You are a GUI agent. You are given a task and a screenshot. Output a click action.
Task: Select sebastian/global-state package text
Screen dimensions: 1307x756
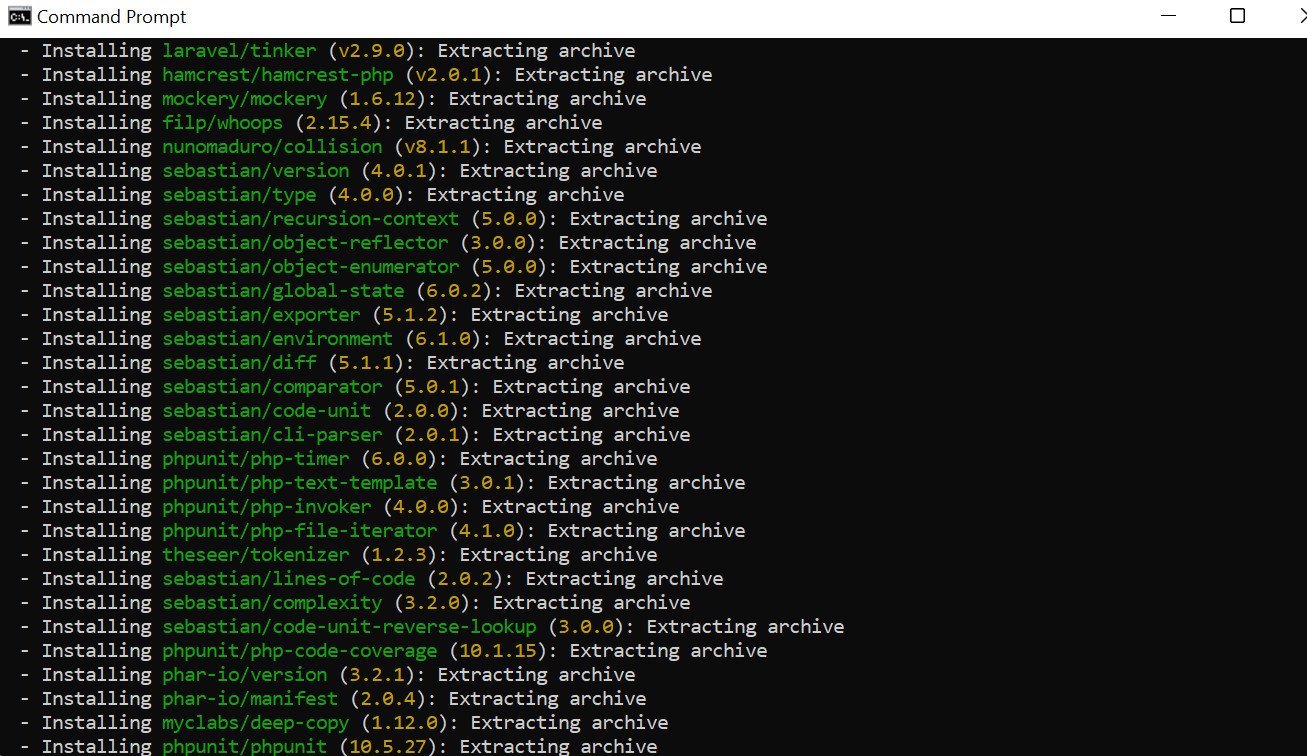283,290
